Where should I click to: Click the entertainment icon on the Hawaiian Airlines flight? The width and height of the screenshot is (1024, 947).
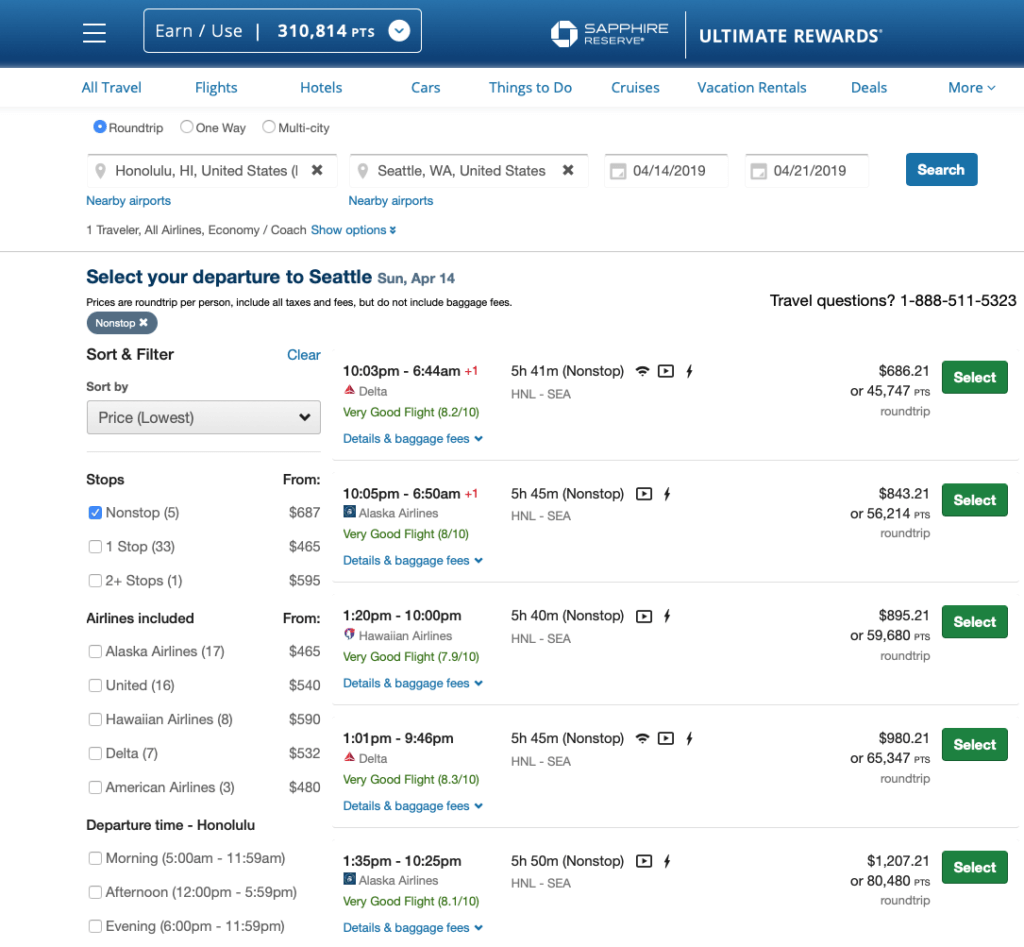[x=644, y=616]
